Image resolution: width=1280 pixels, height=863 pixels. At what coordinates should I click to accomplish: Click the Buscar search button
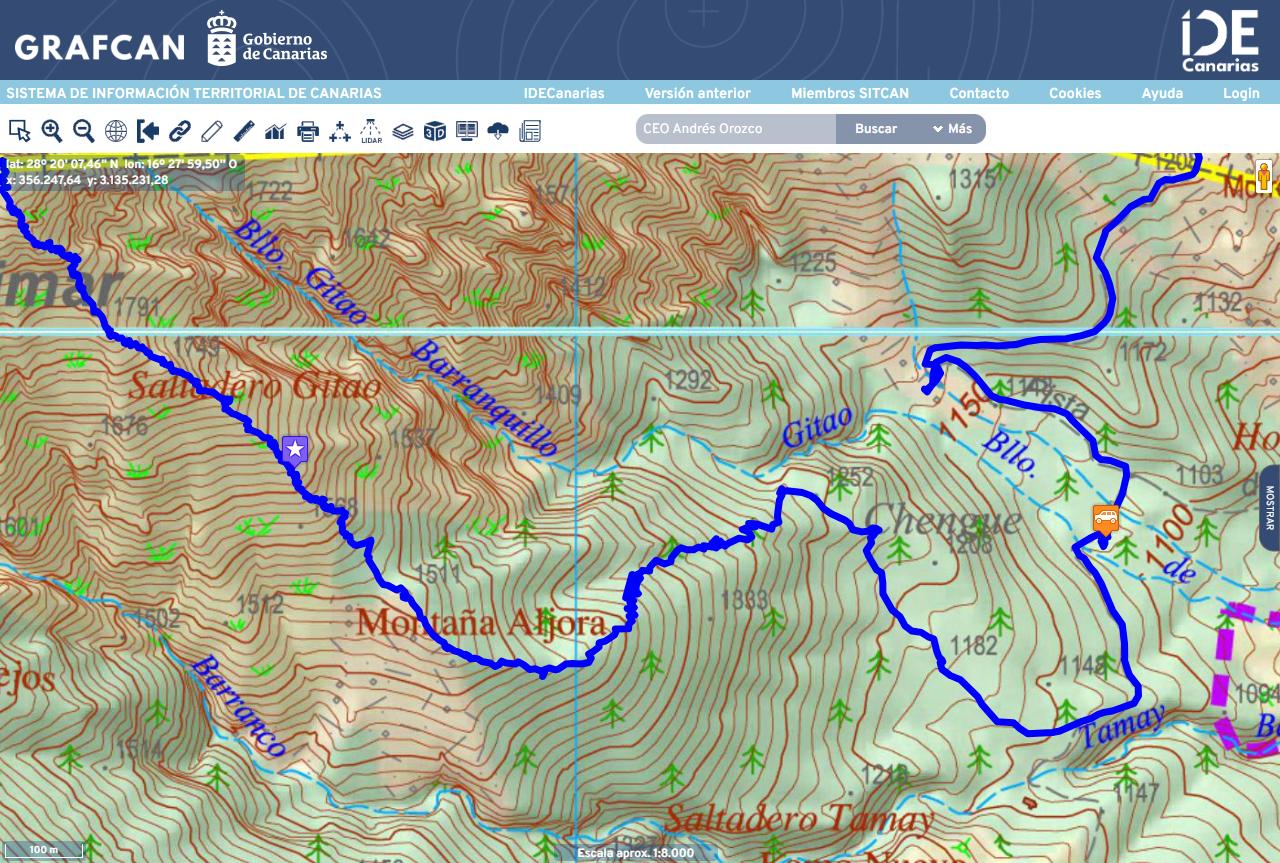coord(876,129)
